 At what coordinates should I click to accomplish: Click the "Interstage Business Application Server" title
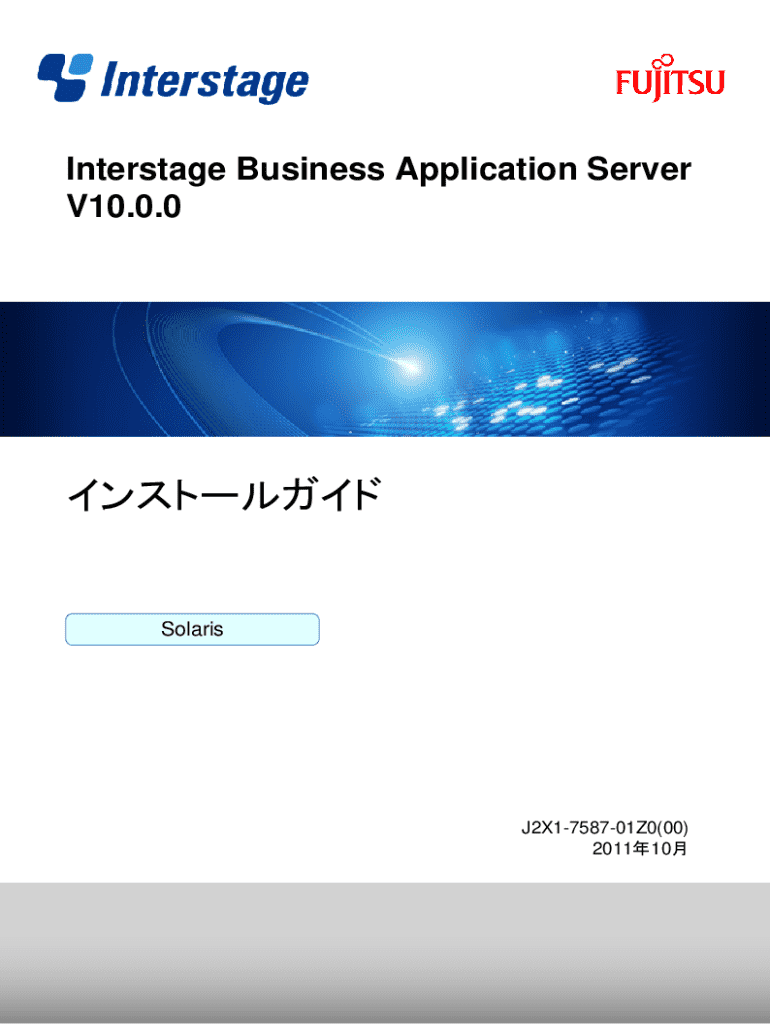pos(378,170)
